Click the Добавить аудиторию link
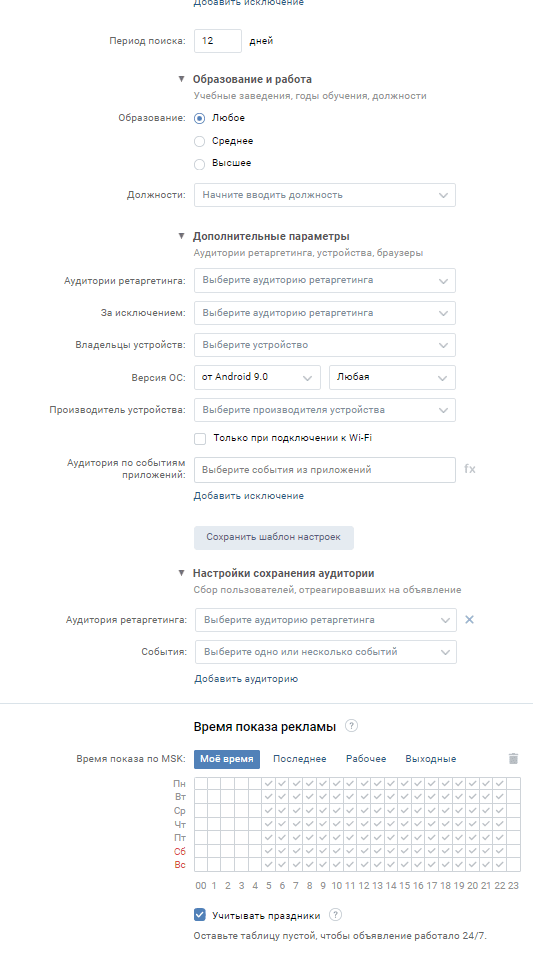Image resolution: width=533 pixels, height=954 pixels. 246,678
